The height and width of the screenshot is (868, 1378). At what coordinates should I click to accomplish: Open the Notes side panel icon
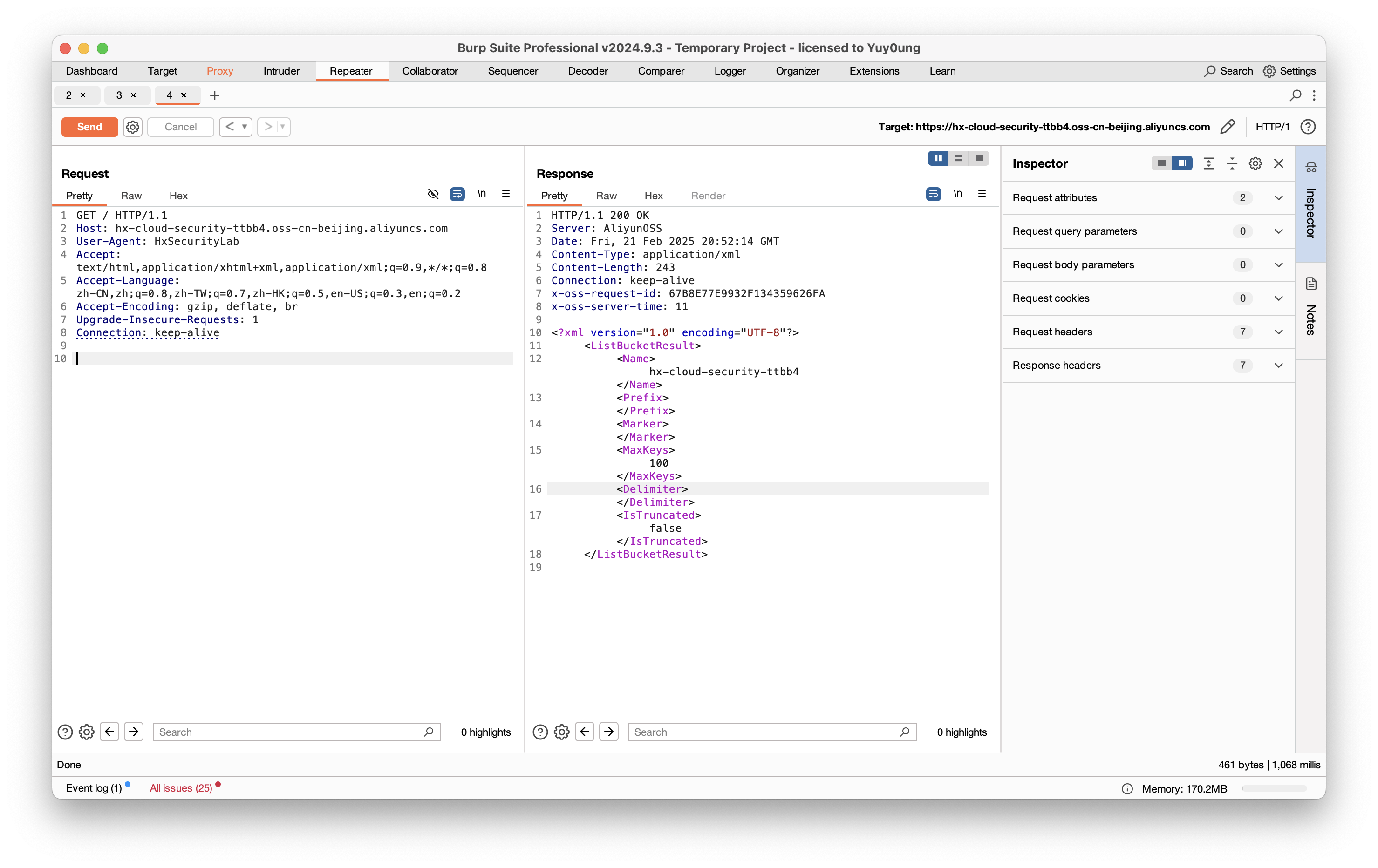pos(1311,284)
